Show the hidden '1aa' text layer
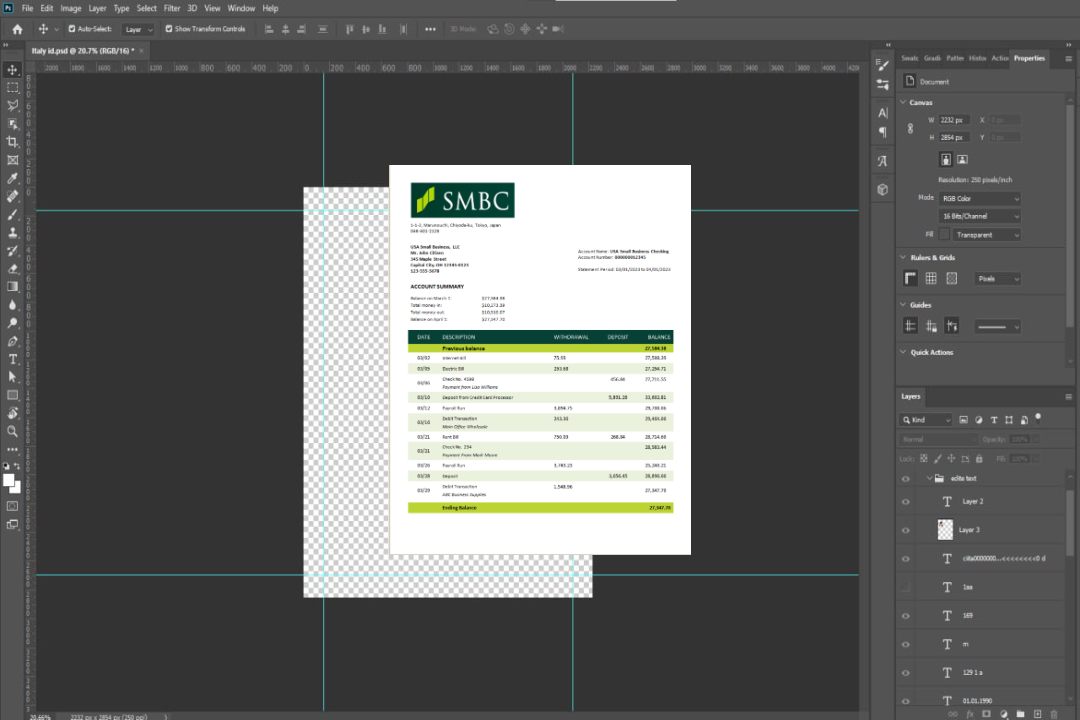This screenshot has width=1080, height=720. coord(906,587)
